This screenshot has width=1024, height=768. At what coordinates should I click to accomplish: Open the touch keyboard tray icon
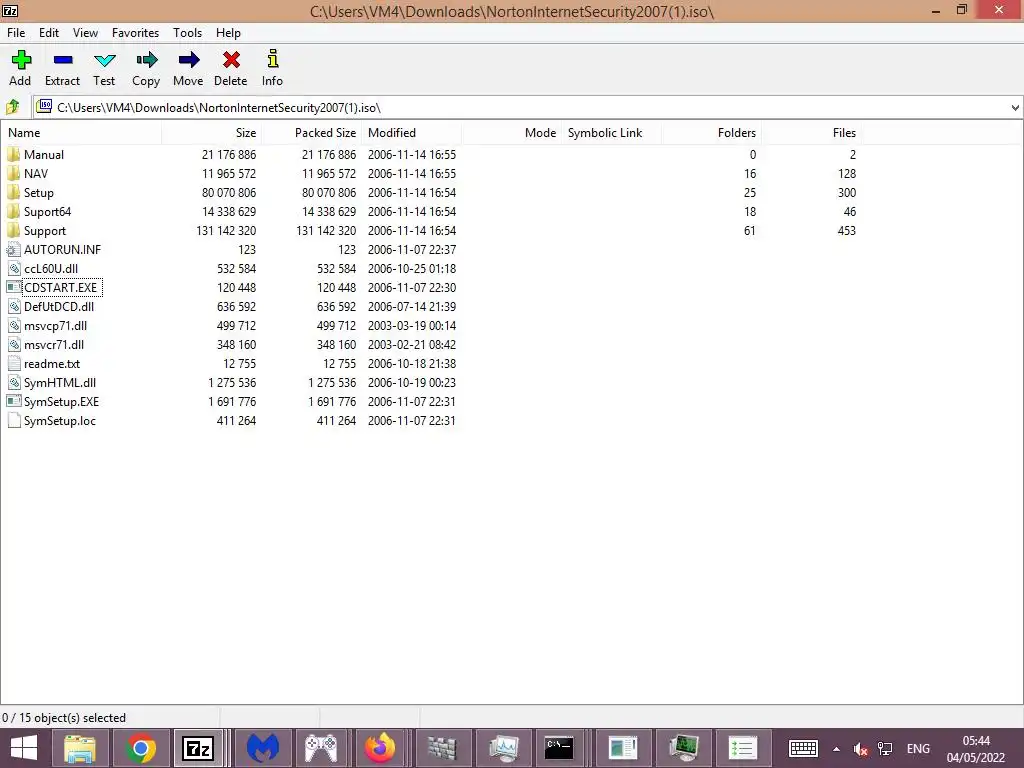[803, 748]
